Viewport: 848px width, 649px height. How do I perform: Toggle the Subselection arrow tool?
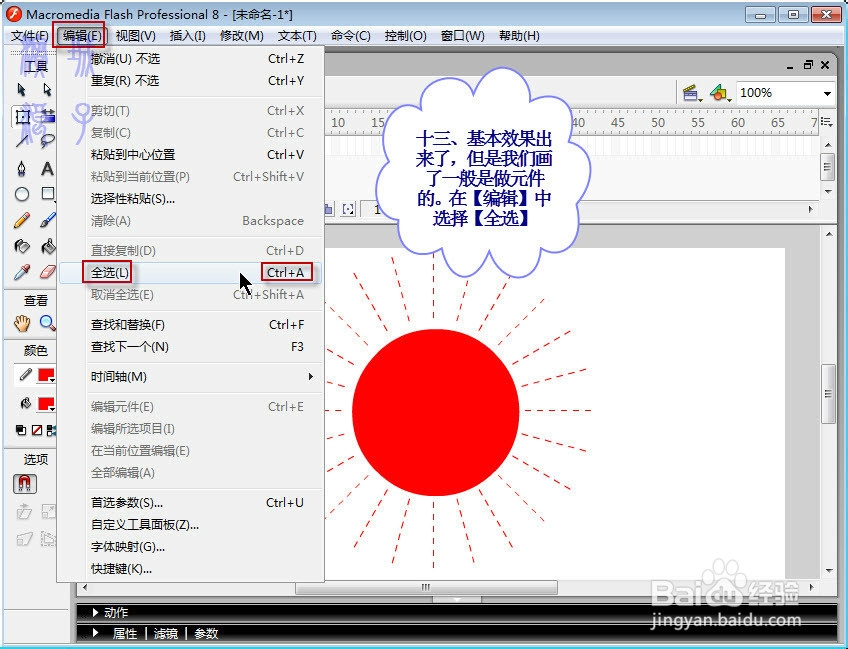tap(47, 90)
